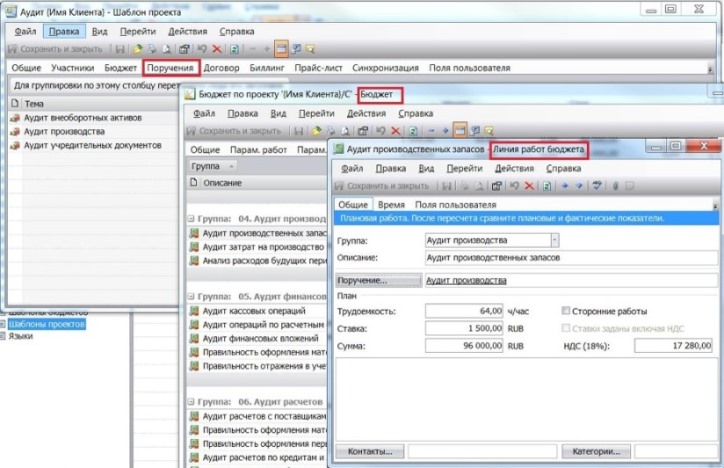Collapse the group 06. Аудит расчетов
Image resolution: width=724 pixels, height=468 pixels.
point(191,402)
